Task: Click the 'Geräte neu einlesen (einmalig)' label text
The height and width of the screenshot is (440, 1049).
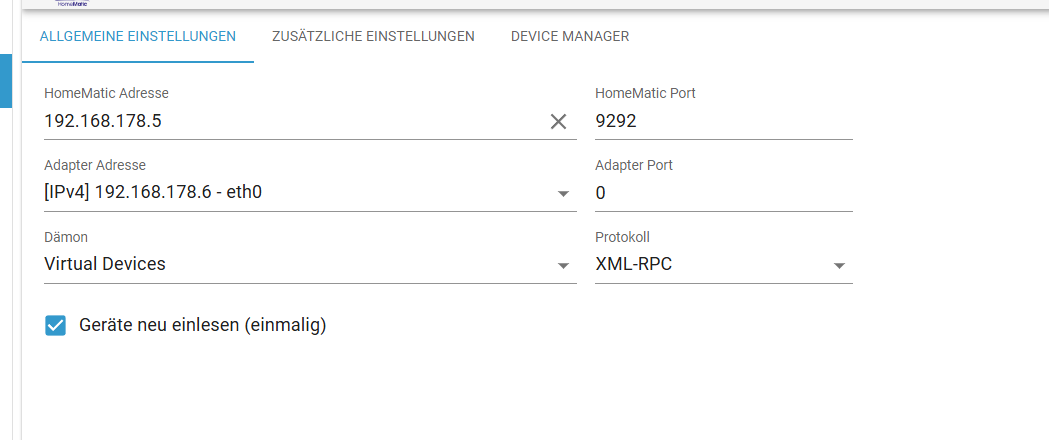Action: click(x=203, y=326)
